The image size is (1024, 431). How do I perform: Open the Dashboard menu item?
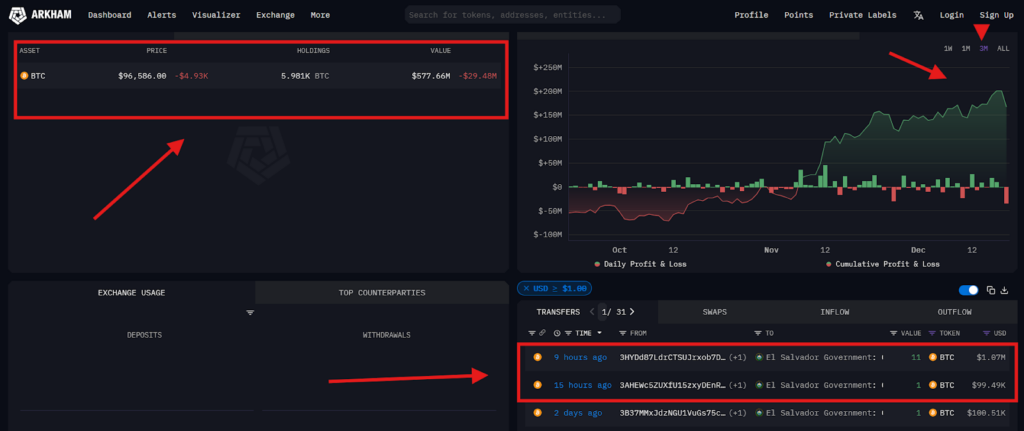pos(110,15)
